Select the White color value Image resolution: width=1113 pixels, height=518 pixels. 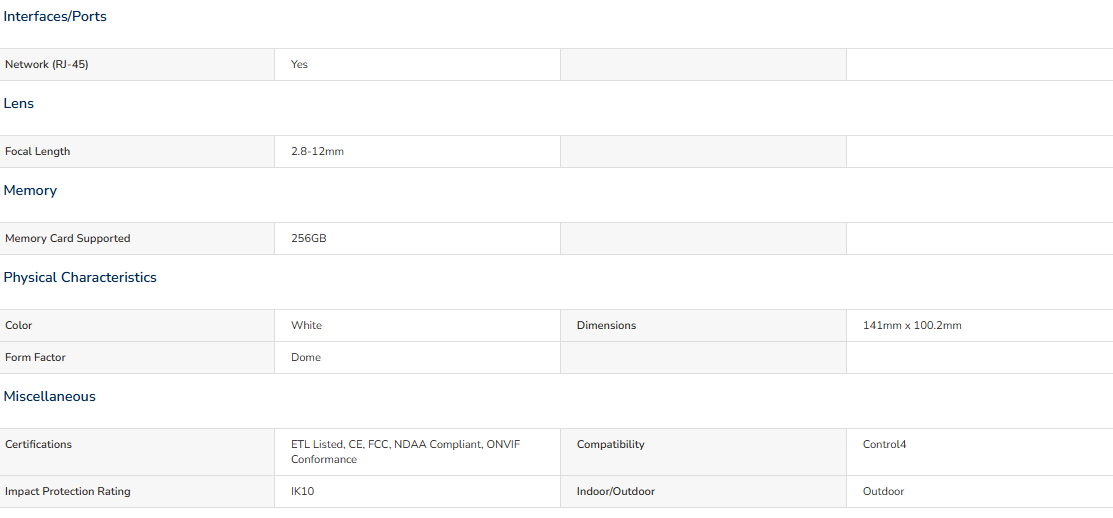[x=306, y=326]
